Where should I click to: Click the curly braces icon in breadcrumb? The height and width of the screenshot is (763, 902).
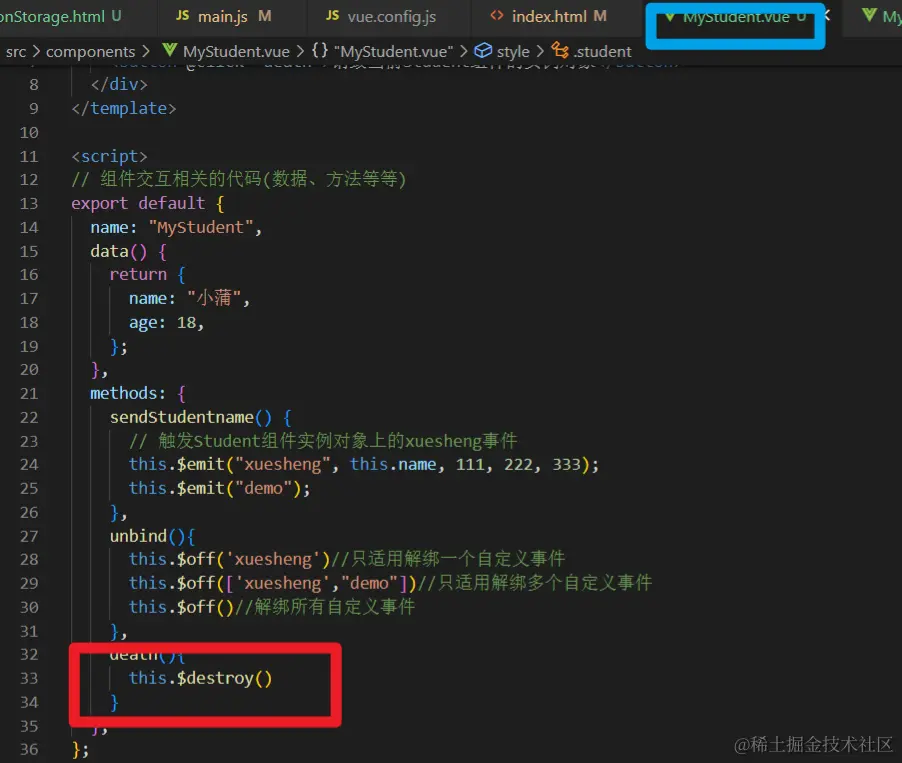tap(320, 51)
